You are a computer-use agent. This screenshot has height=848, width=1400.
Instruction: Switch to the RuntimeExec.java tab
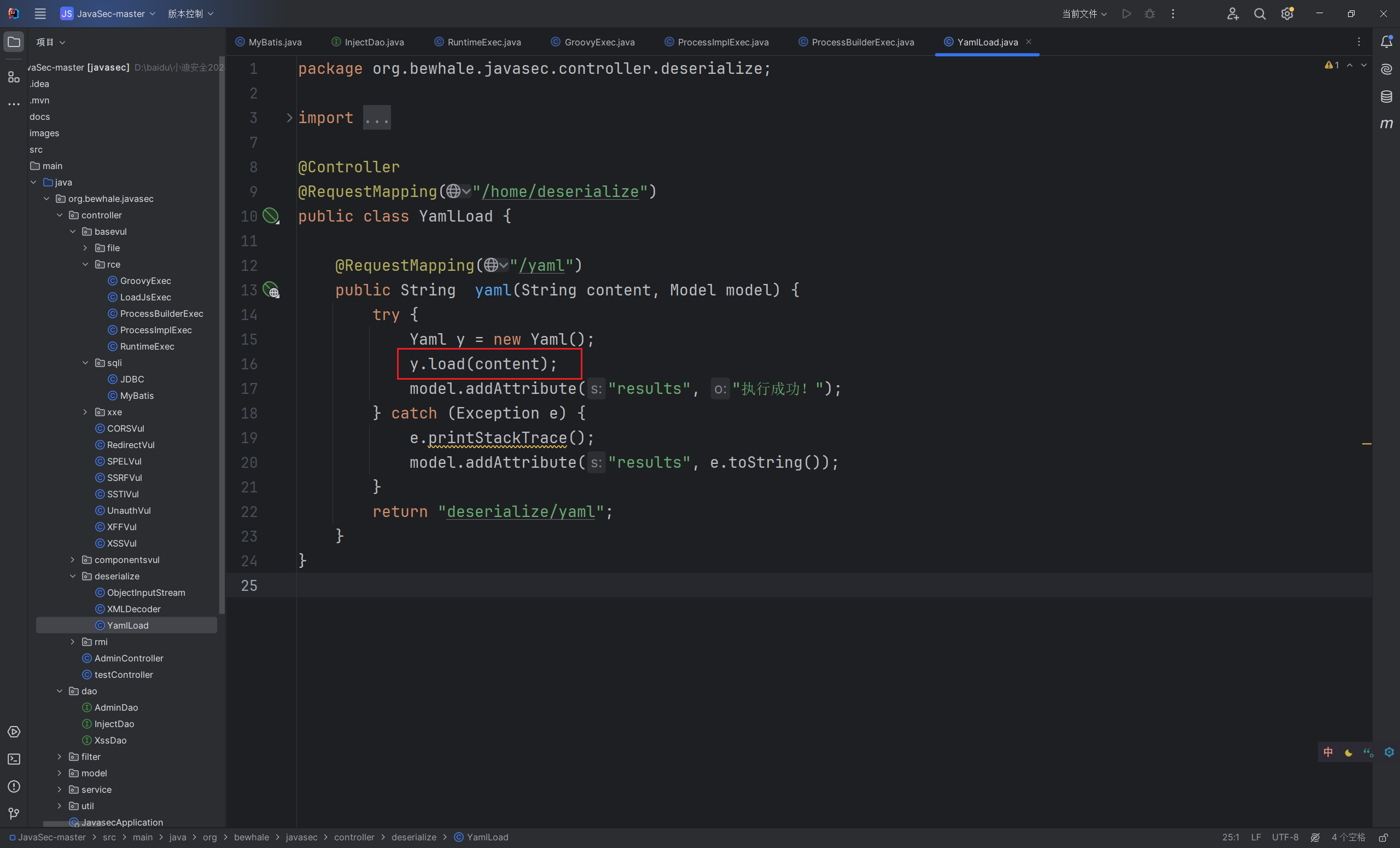tap(483, 42)
